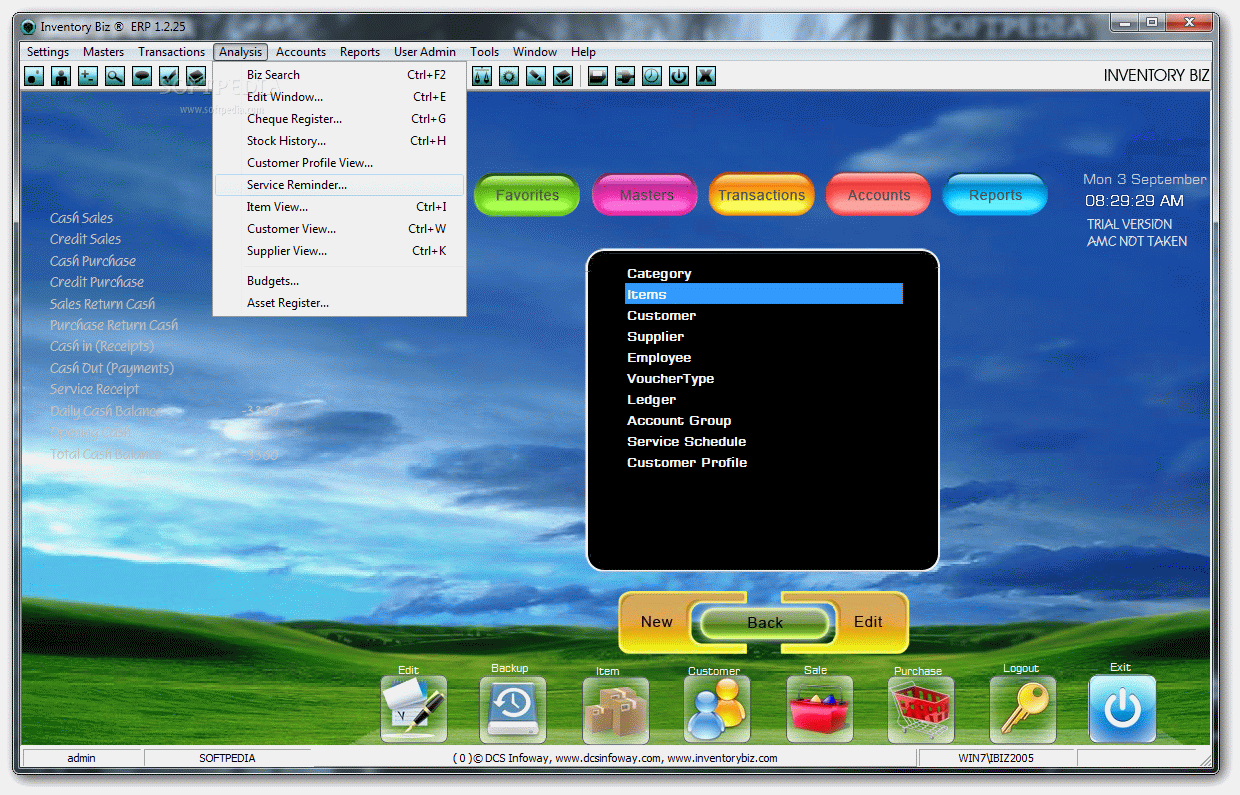This screenshot has width=1240, height=795.
Task: Click the magnifying glass toolbar icon
Action: (115, 75)
